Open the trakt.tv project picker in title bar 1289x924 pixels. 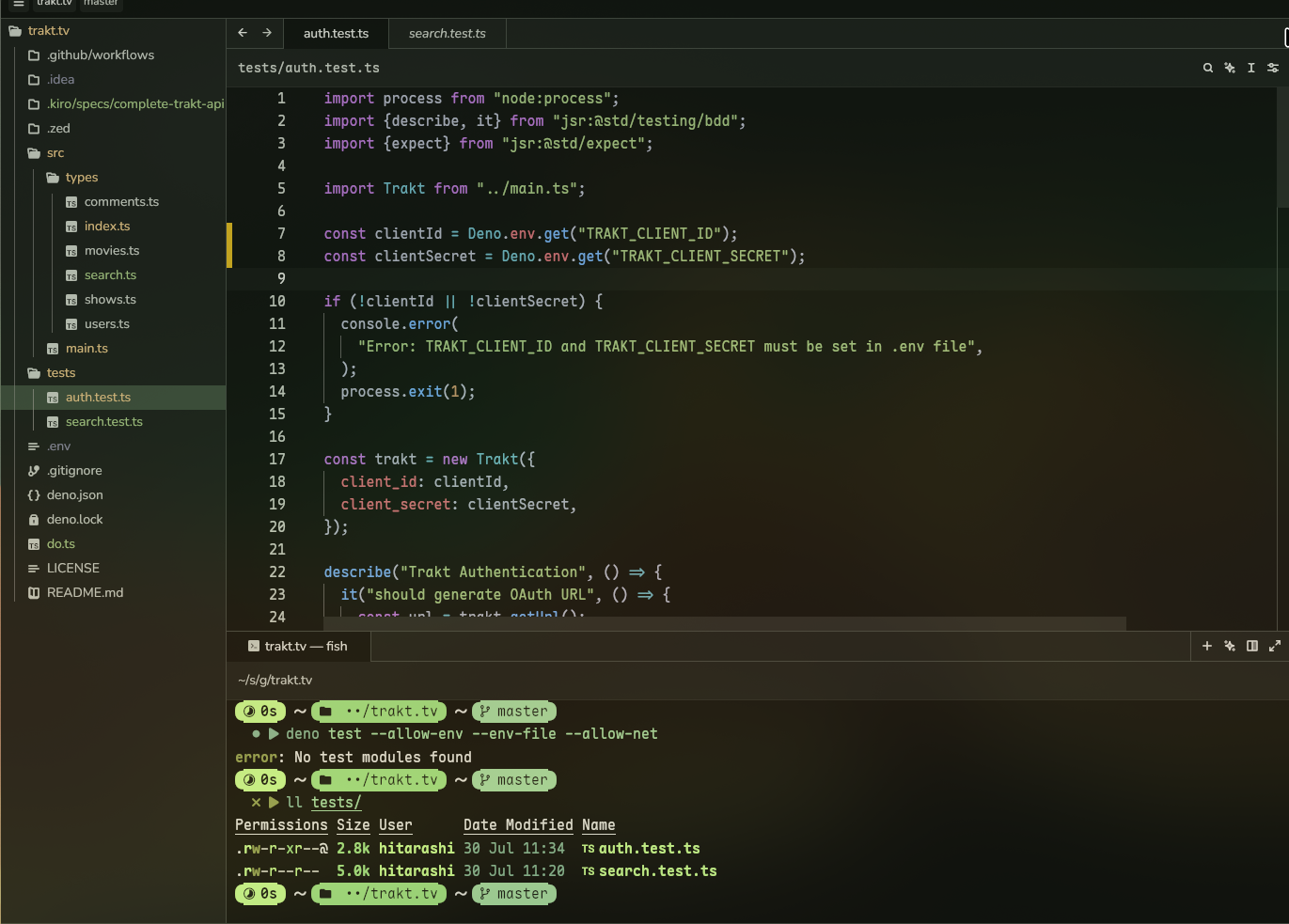(55, 3)
